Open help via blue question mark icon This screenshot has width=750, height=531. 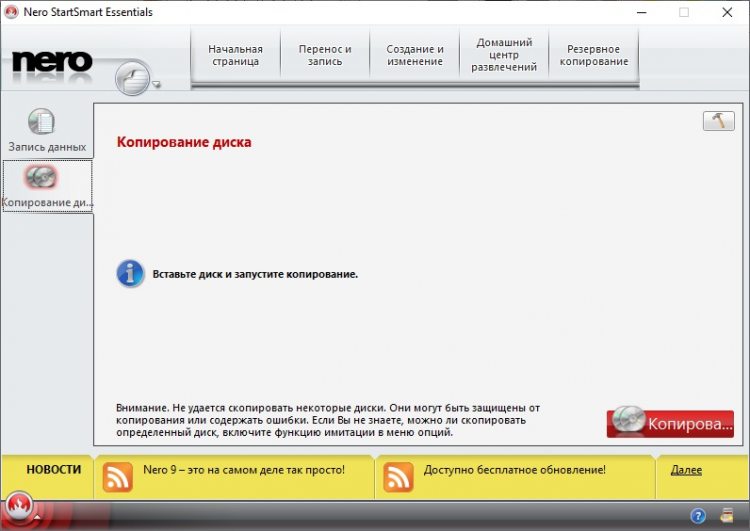(x=698, y=516)
